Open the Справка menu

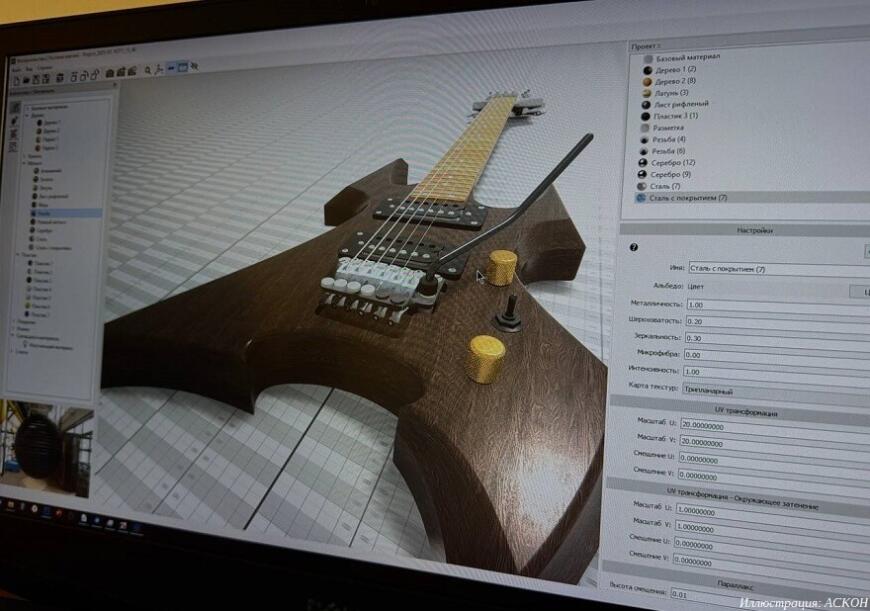tap(44, 69)
